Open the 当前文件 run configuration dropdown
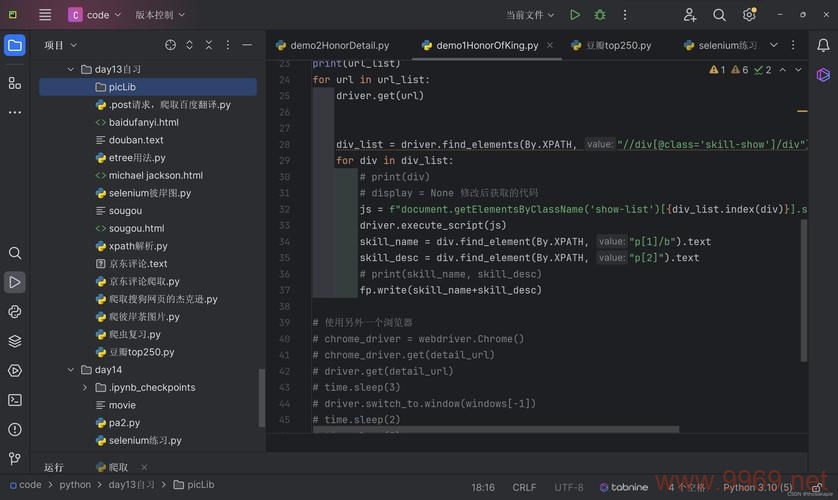The width and height of the screenshot is (838, 500). click(x=530, y=15)
